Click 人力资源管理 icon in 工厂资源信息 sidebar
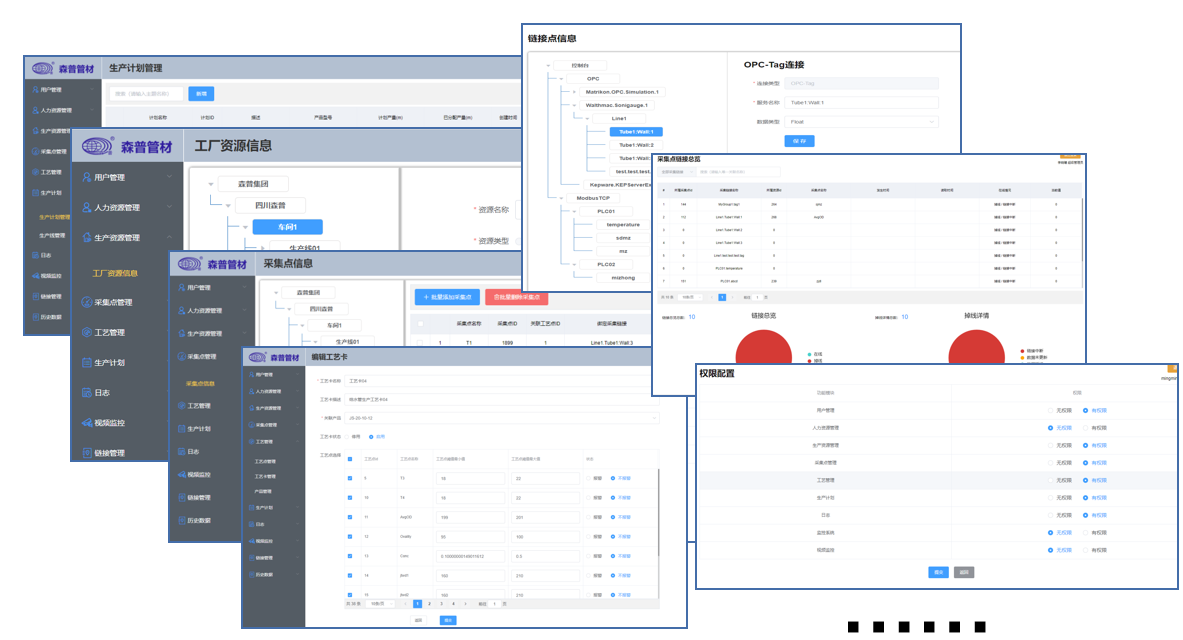 click(87, 208)
